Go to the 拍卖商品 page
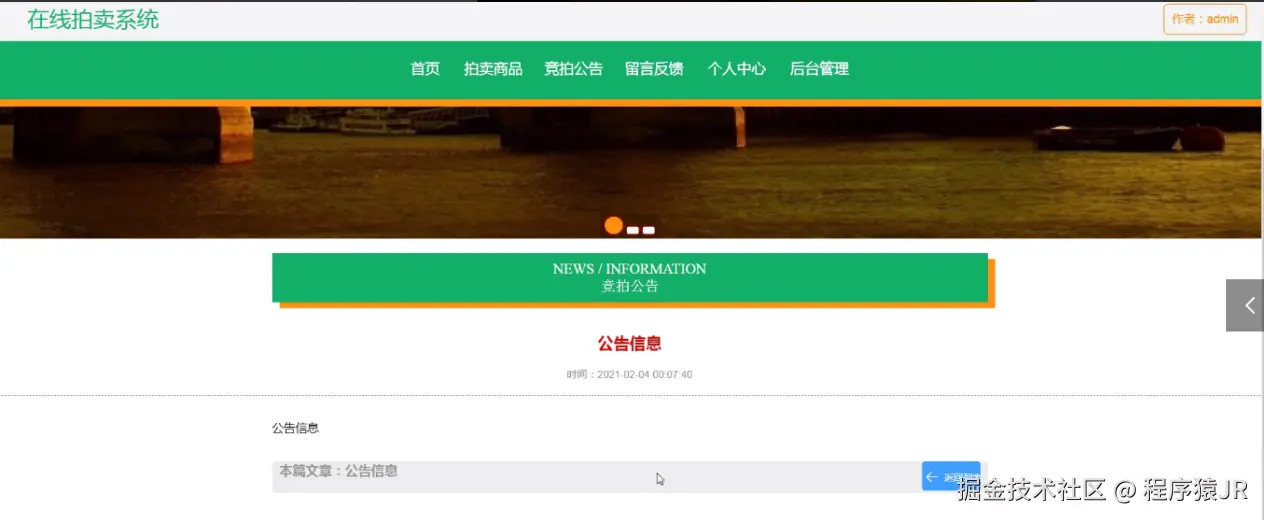 pyautogui.click(x=493, y=69)
